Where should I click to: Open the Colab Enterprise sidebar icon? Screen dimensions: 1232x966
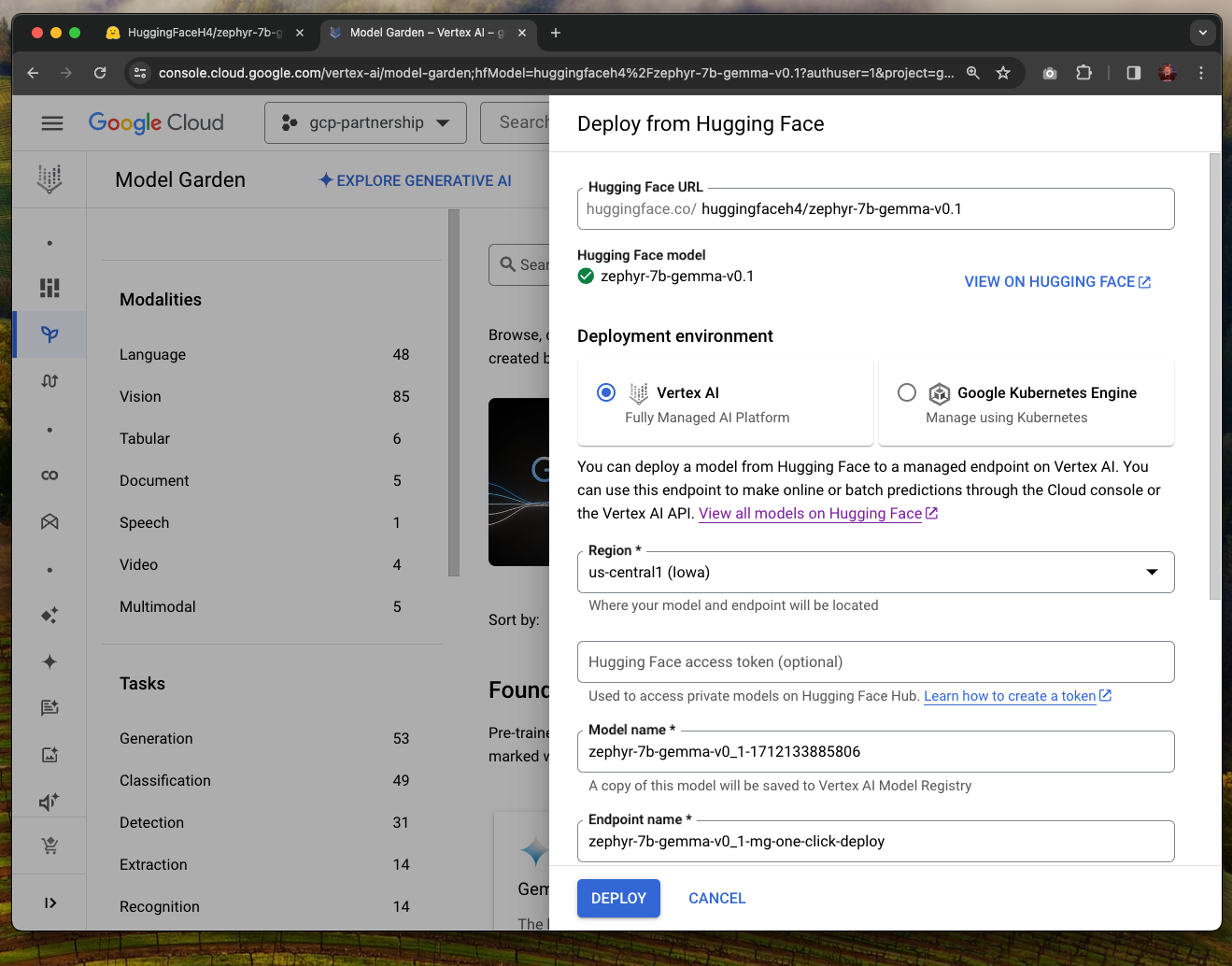50,476
